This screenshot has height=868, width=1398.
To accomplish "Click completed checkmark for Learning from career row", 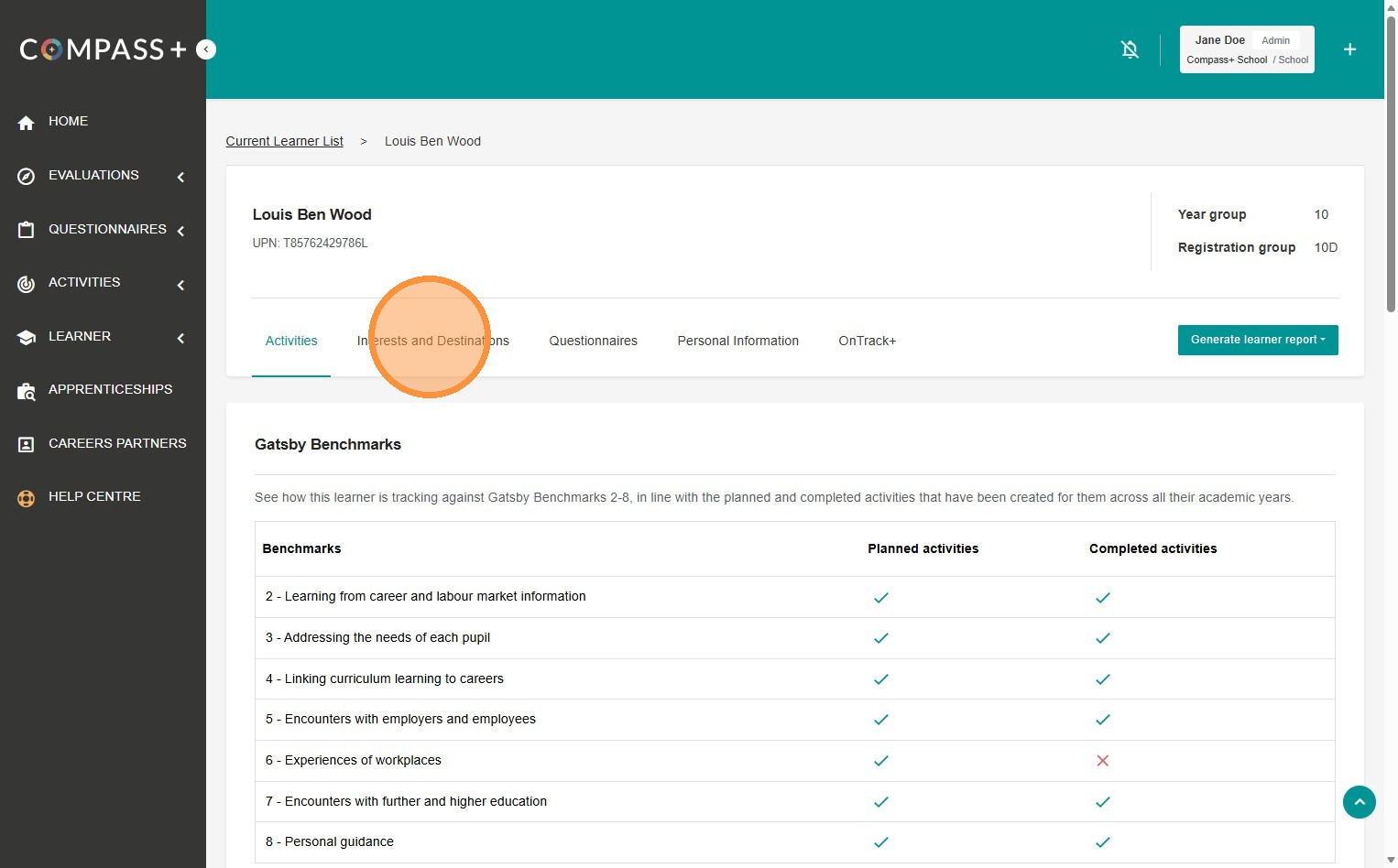I will coord(1103,598).
